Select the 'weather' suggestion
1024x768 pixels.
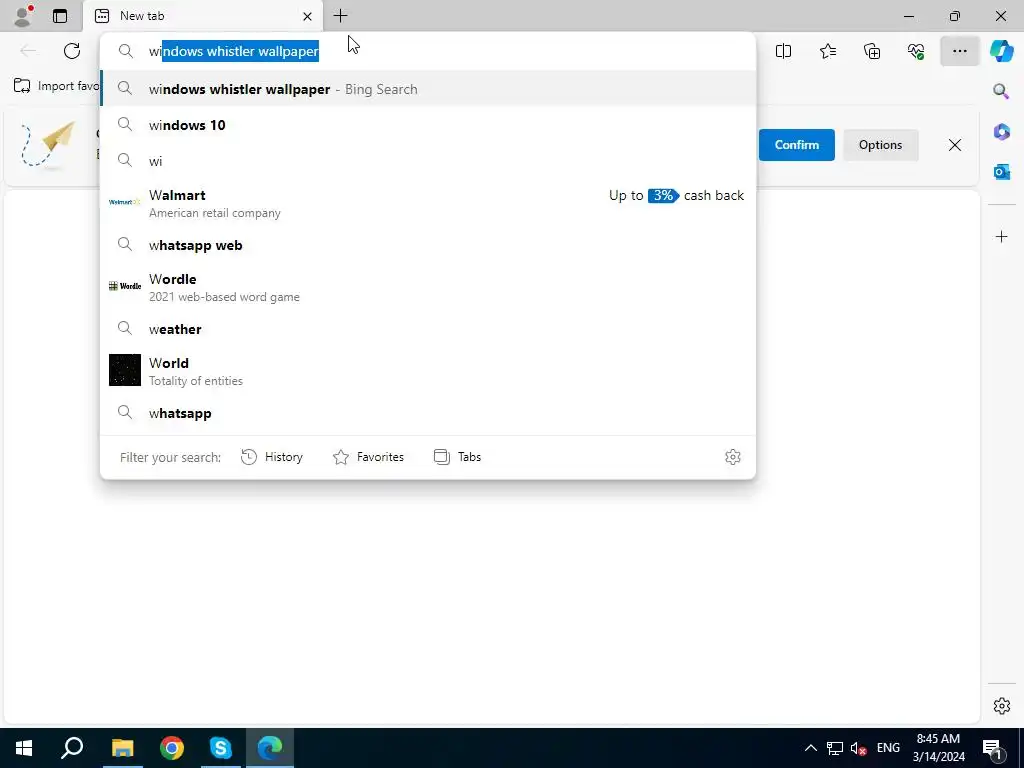point(428,329)
